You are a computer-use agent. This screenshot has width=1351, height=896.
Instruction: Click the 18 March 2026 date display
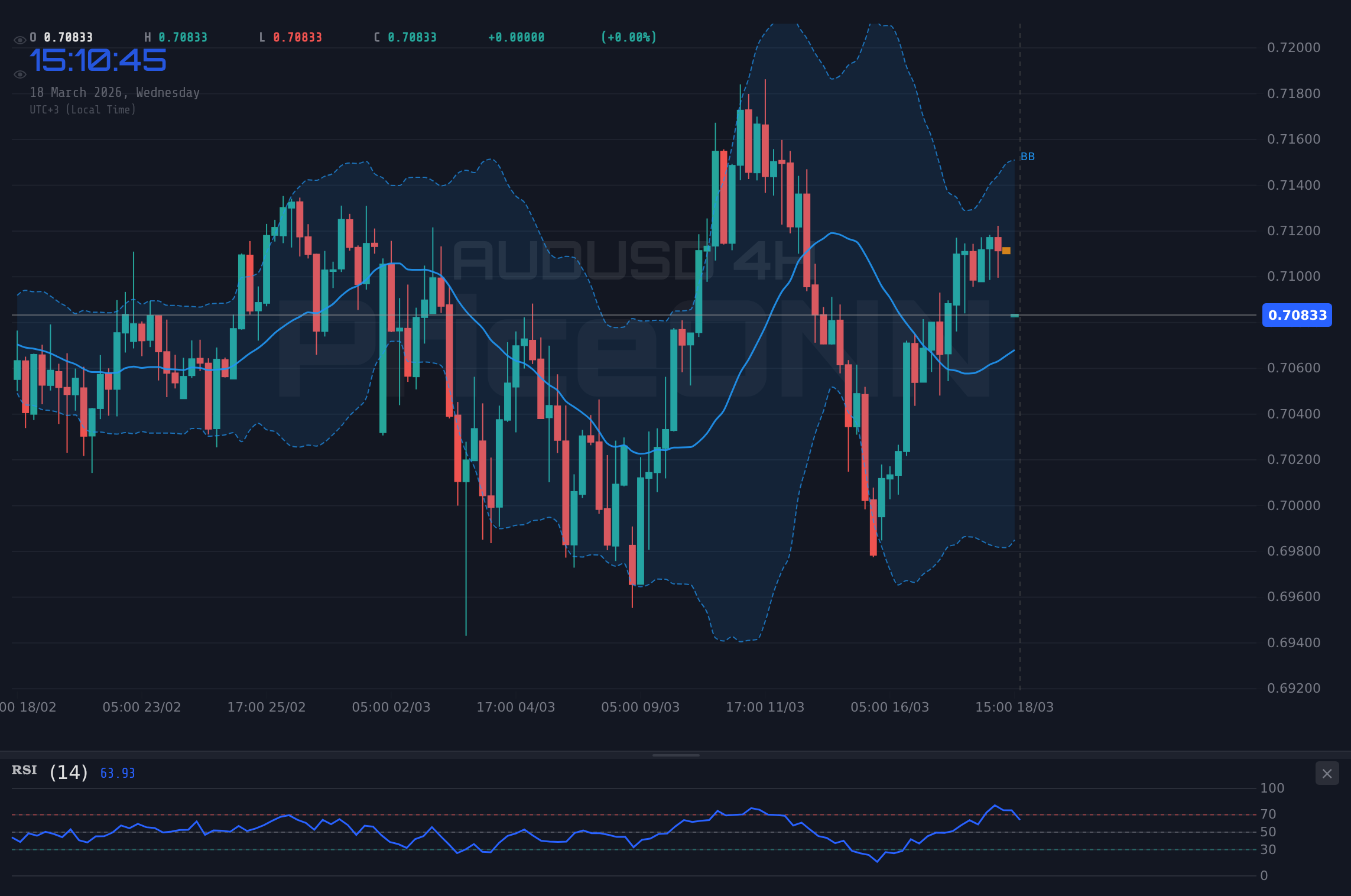(x=115, y=92)
